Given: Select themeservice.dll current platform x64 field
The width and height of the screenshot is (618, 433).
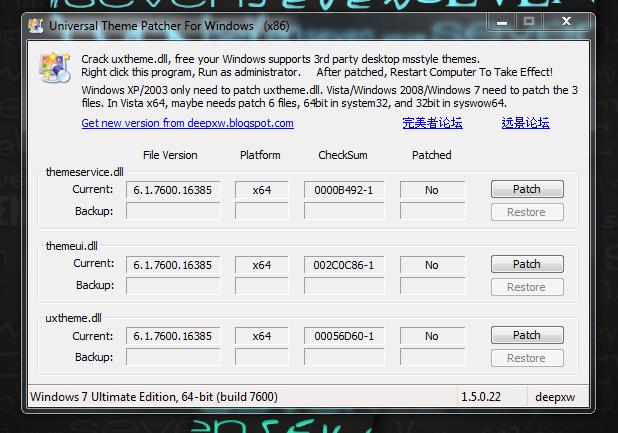Looking at the screenshot, I should [x=262, y=190].
